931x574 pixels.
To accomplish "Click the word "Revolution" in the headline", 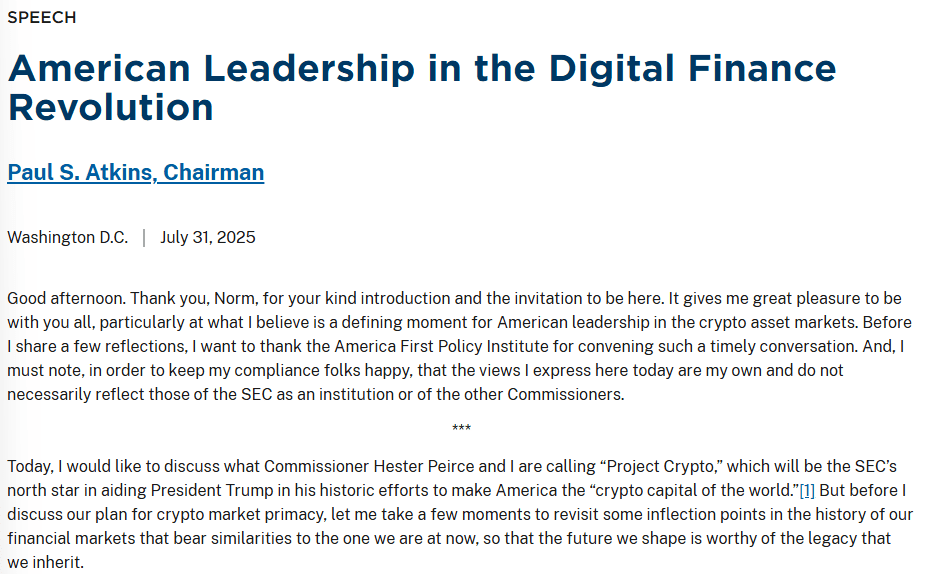I will (110, 107).
